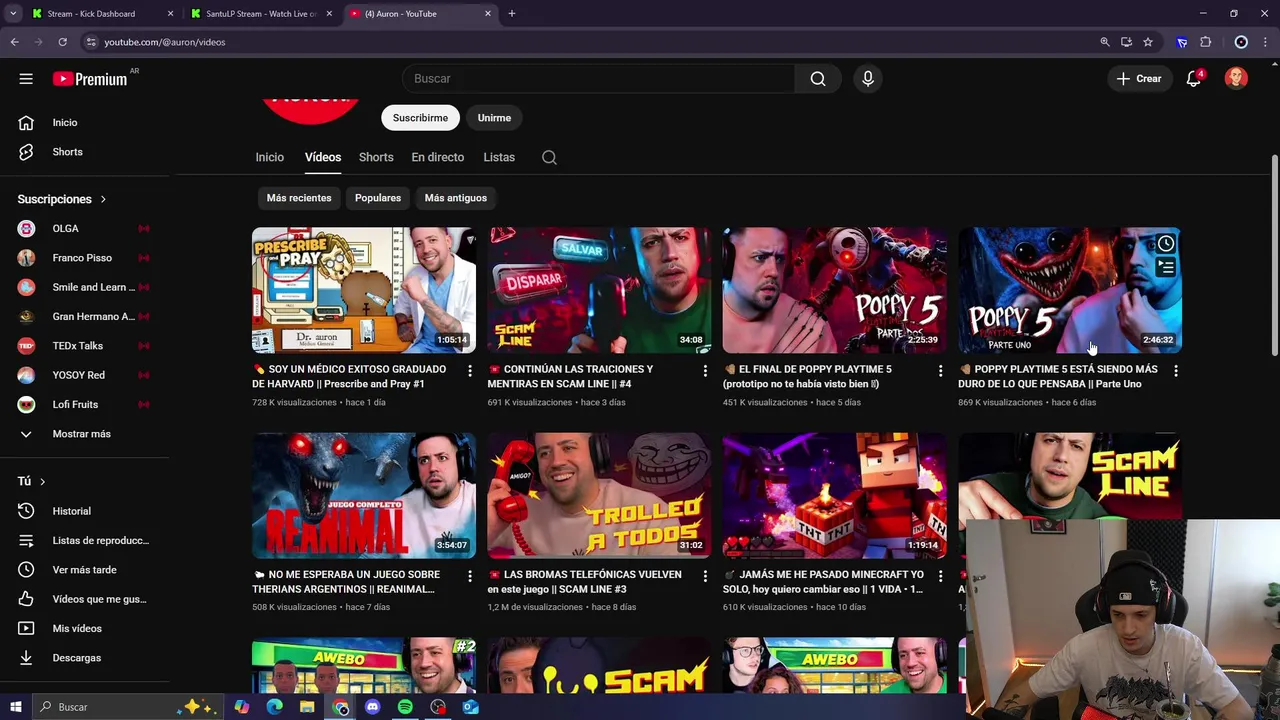Viewport: 1280px width, 720px height.
Task: Select the Populares filter chip
Action: pyautogui.click(x=378, y=198)
